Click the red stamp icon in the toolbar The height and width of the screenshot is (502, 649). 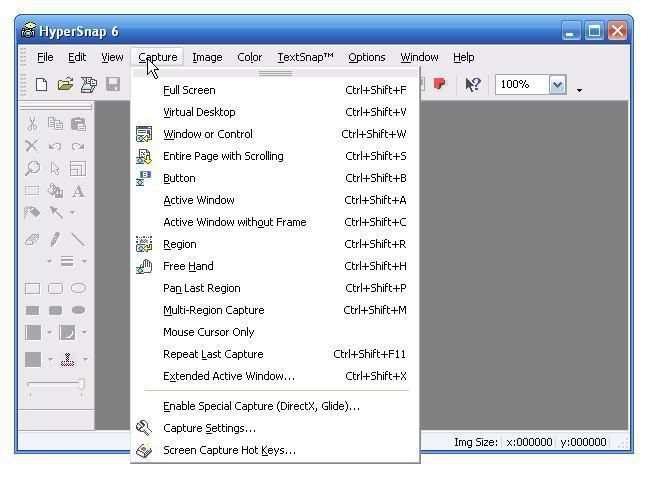click(x=440, y=84)
